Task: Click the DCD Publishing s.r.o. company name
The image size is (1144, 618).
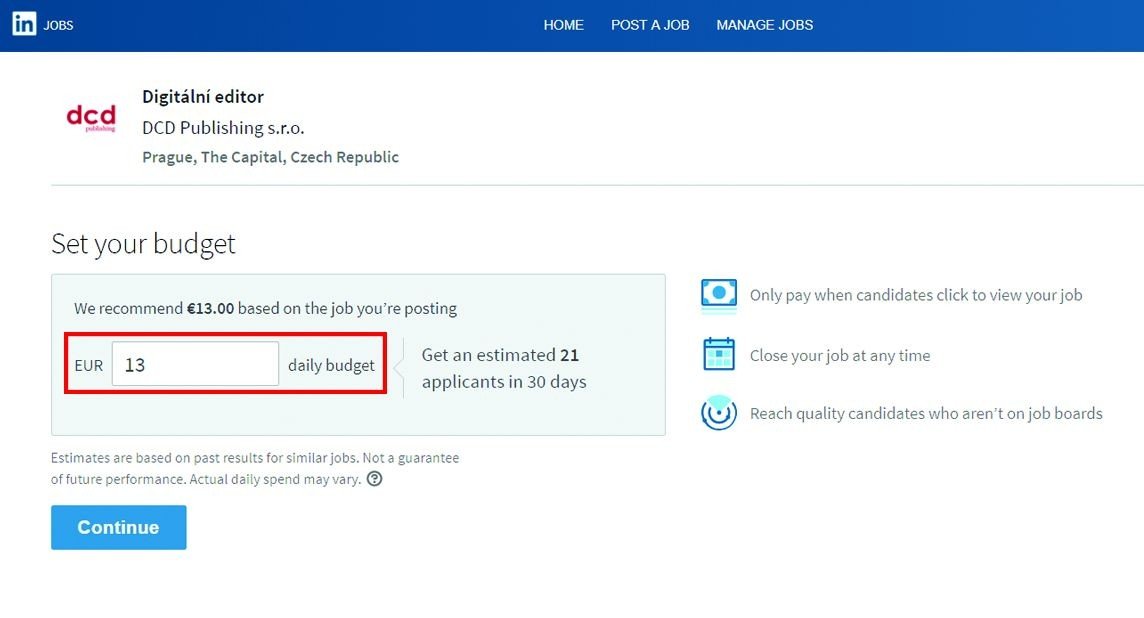Action: point(223,128)
